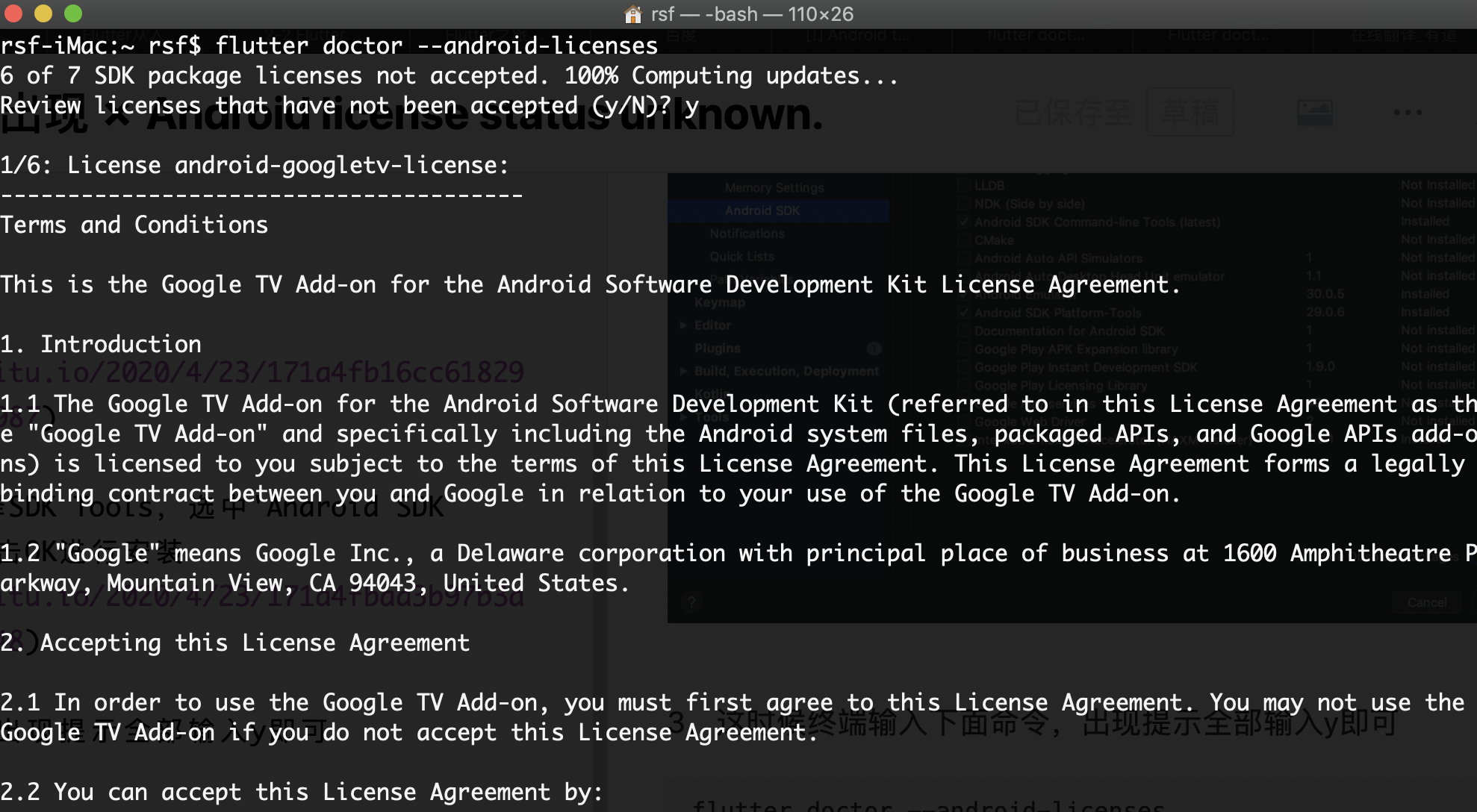Toggle Android SDK Command-line Tools checkbox
Viewport: 1477px width, 812px height.
point(963,222)
